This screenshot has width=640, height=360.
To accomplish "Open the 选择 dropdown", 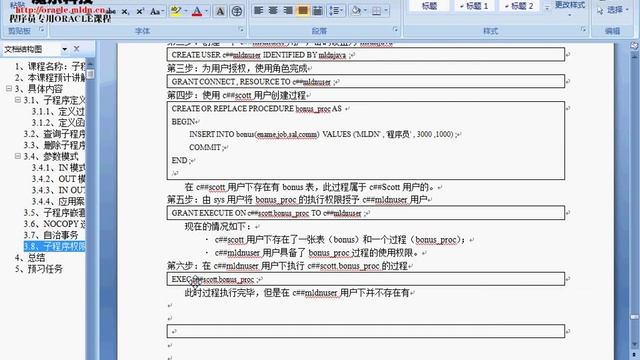I will click(612, 10).
